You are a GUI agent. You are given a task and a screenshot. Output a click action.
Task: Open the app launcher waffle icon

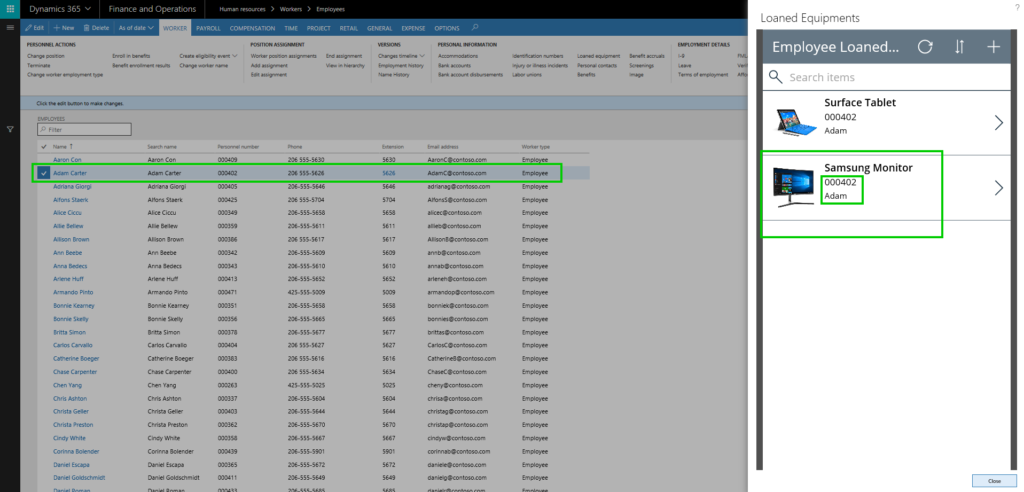pos(10,9)
